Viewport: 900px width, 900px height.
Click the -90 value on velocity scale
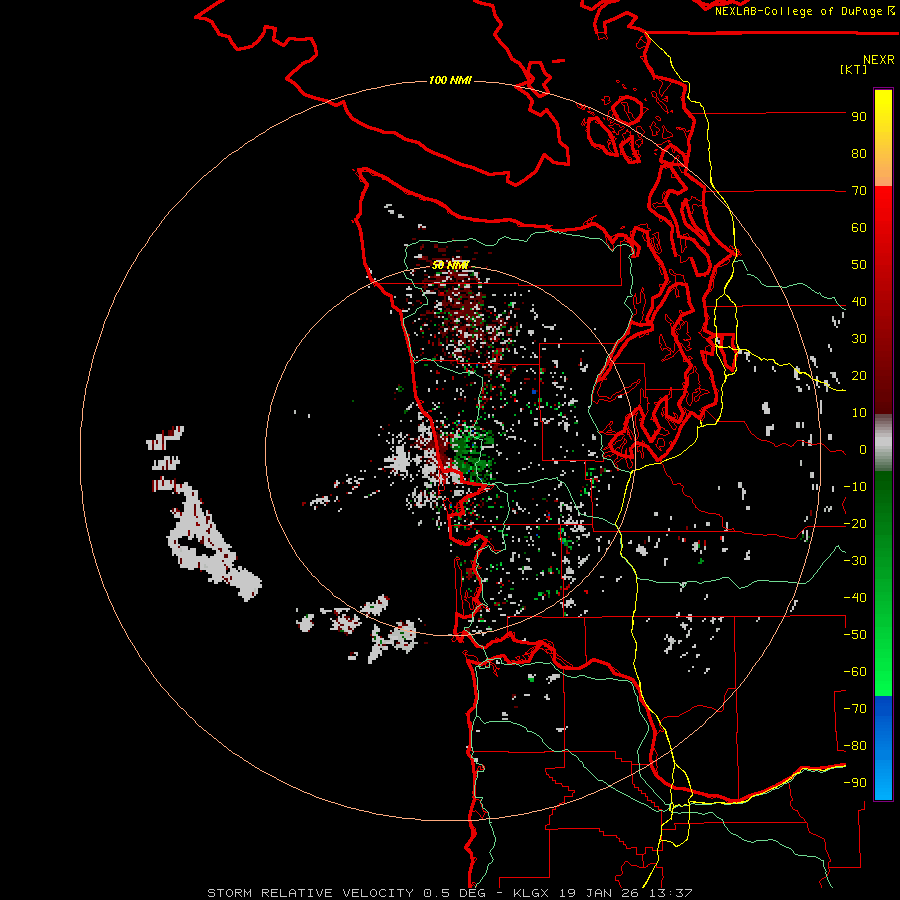(855, 783)
